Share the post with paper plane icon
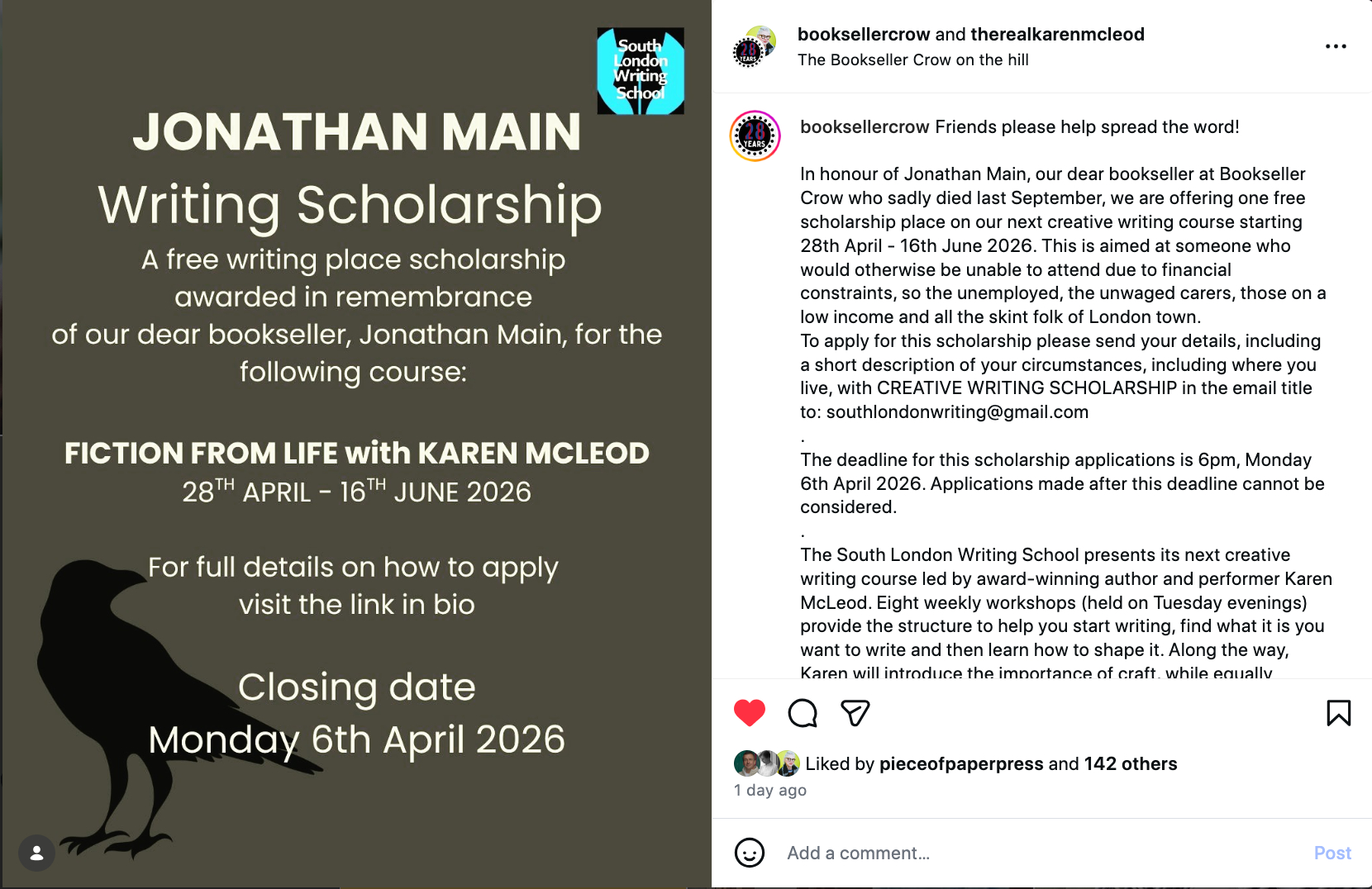The width and height of the screenshot is (1372, 889). click(x=855, y=712)
